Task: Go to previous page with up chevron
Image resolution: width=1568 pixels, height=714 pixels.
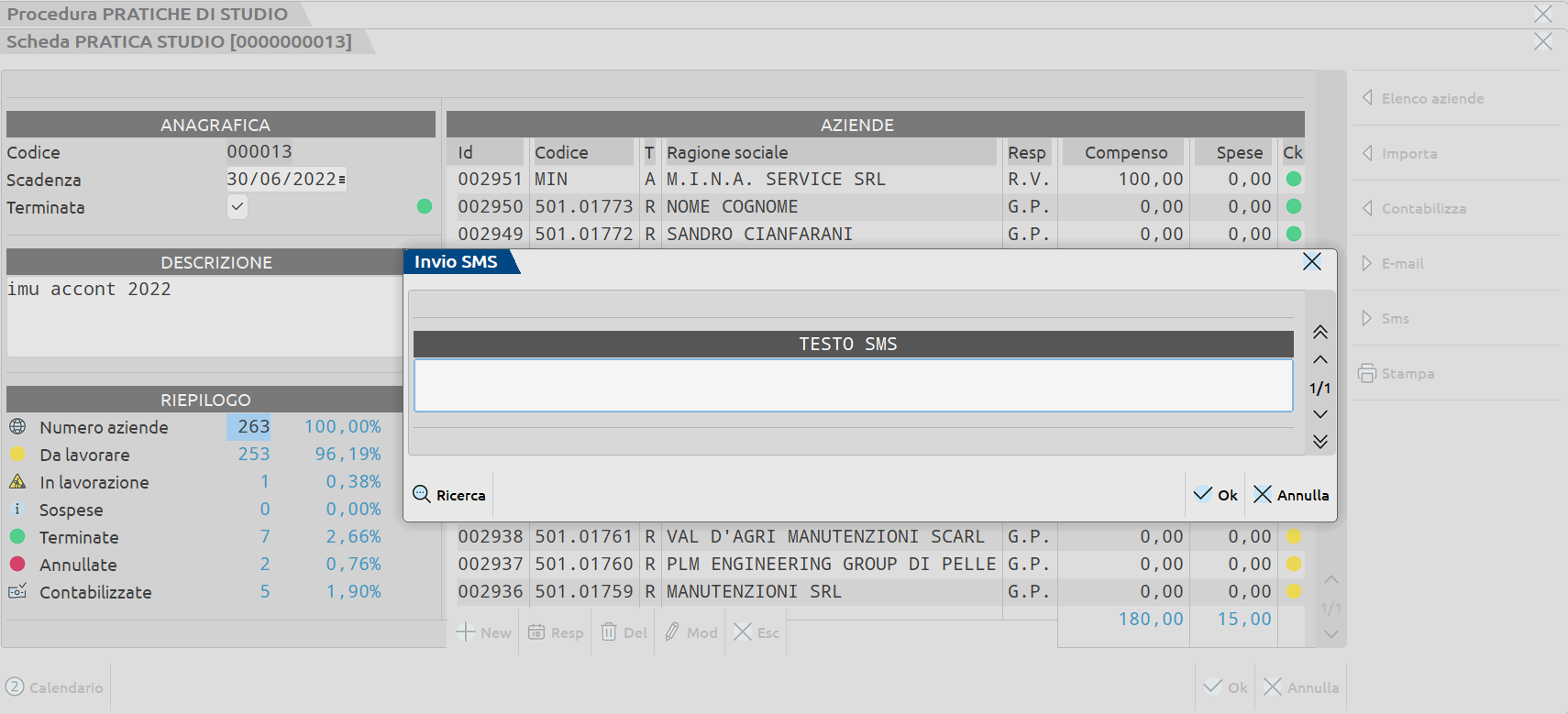Action: point(1320,359)
